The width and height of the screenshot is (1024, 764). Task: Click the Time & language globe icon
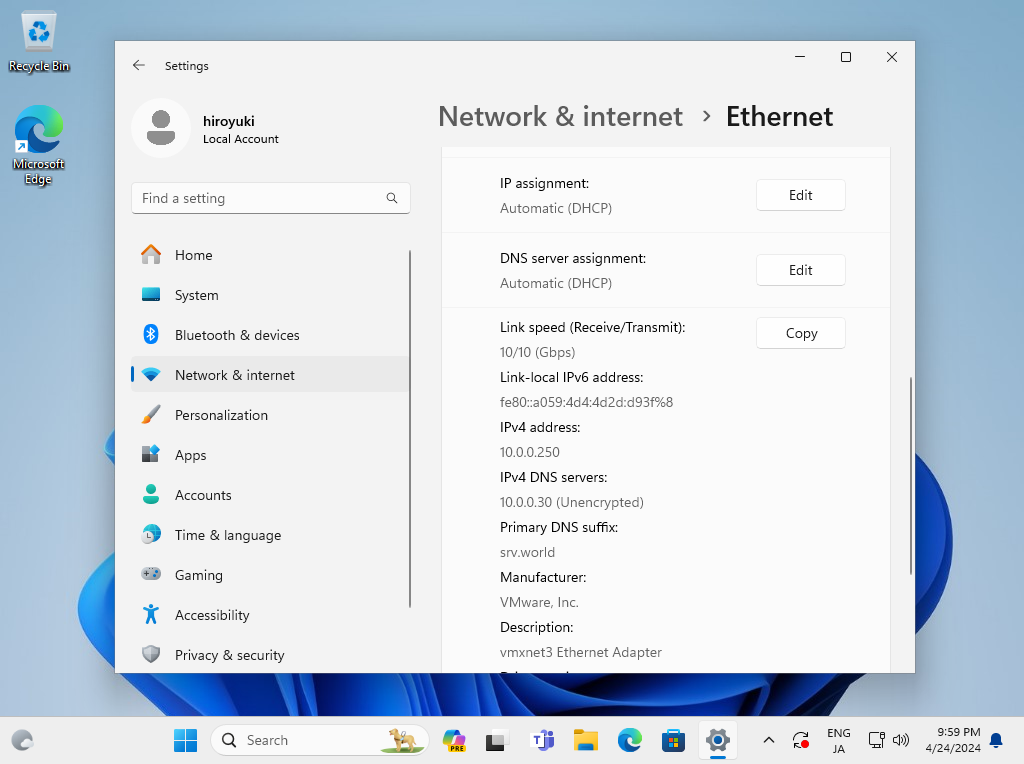pos(151,535)
